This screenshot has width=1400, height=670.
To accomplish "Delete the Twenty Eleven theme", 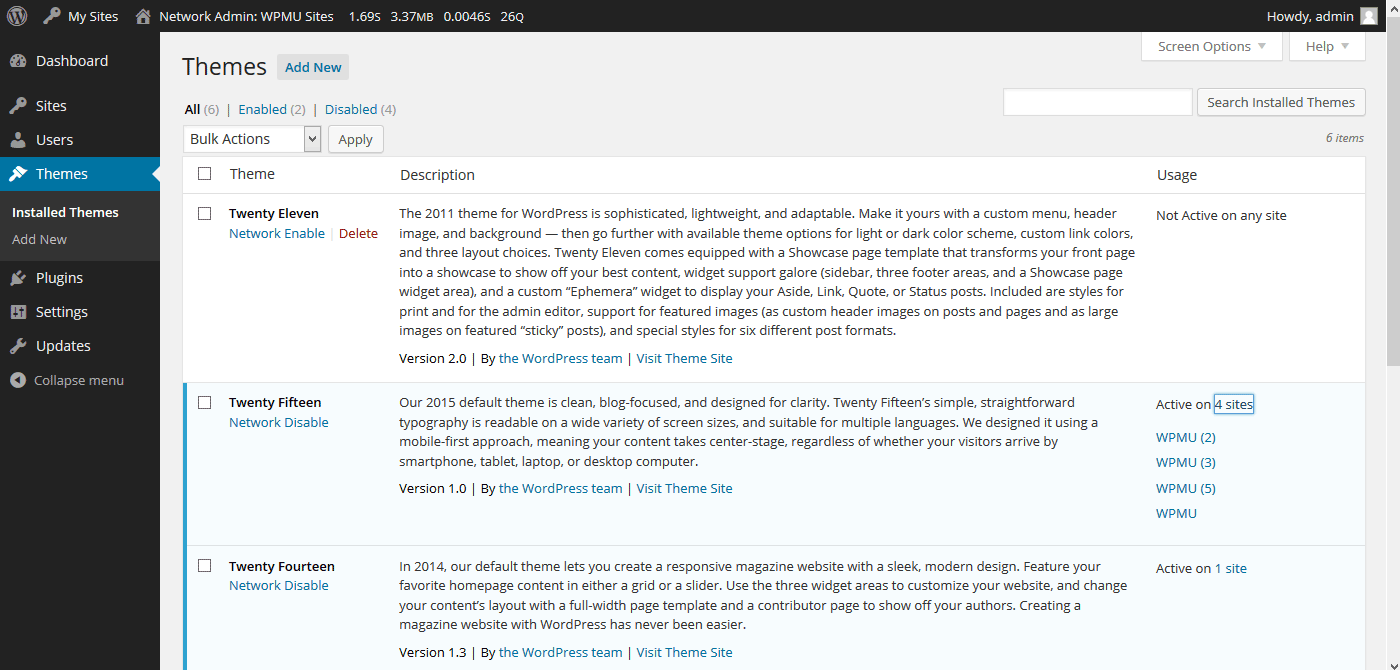I will pyautogui.click(x=358, y=233).
